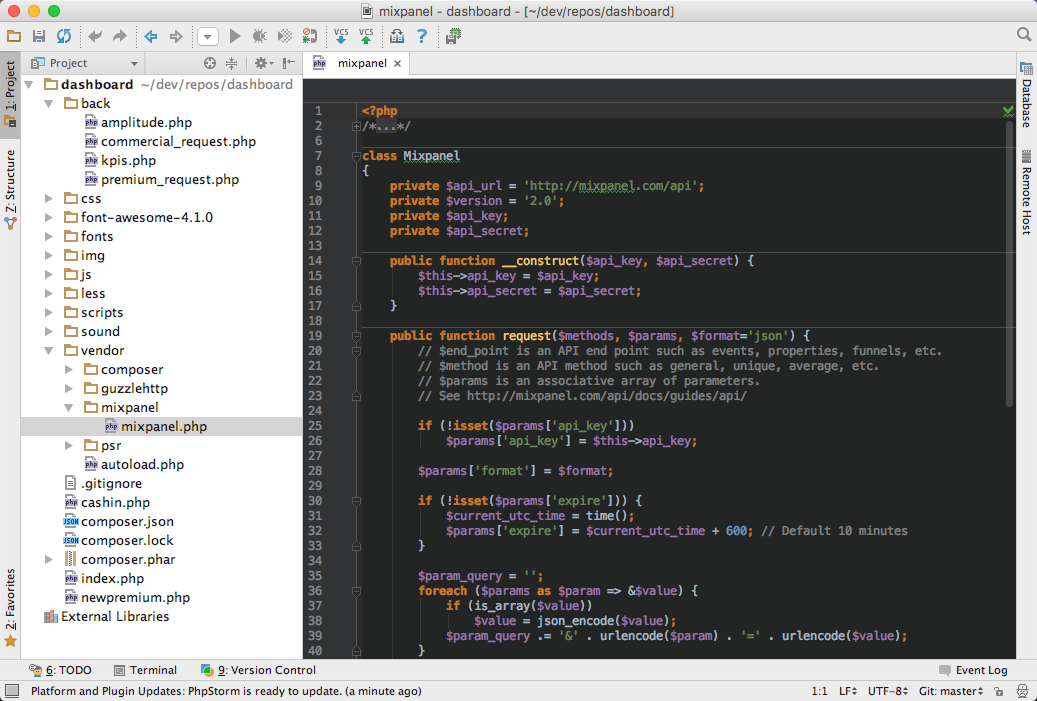
Task: Unfold collapsed comment block at line 2
Action: [356, 126]
